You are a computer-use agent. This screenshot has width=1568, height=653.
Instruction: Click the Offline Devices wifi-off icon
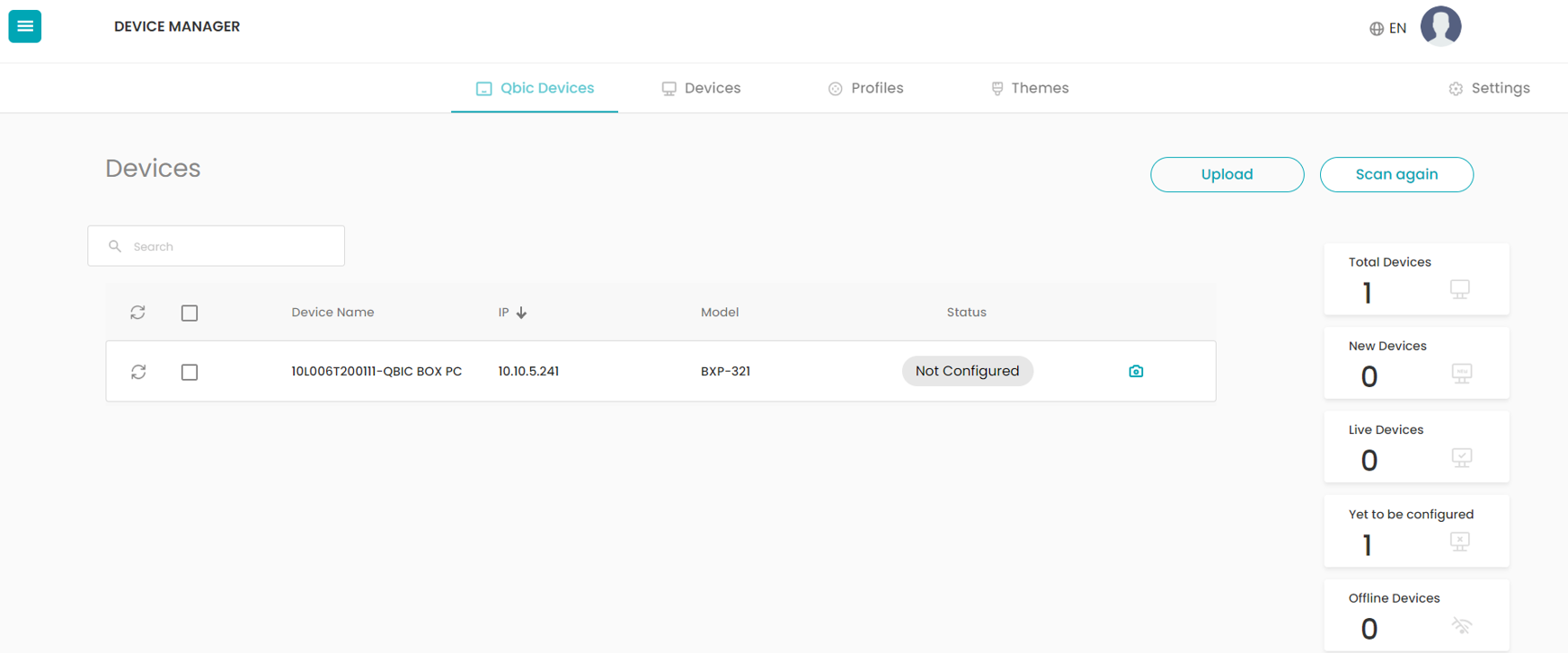coord(1462,625)
